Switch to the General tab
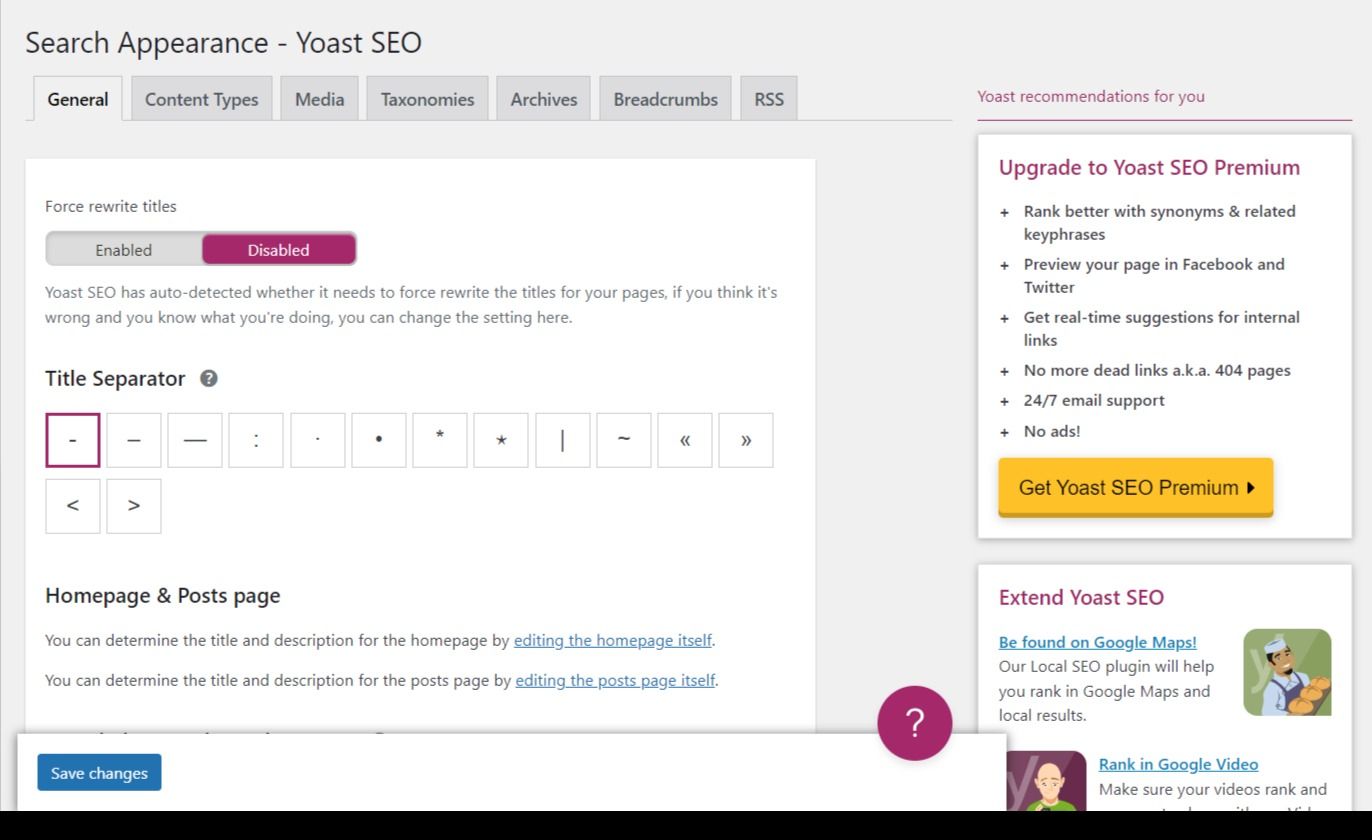 pos(78,99)
